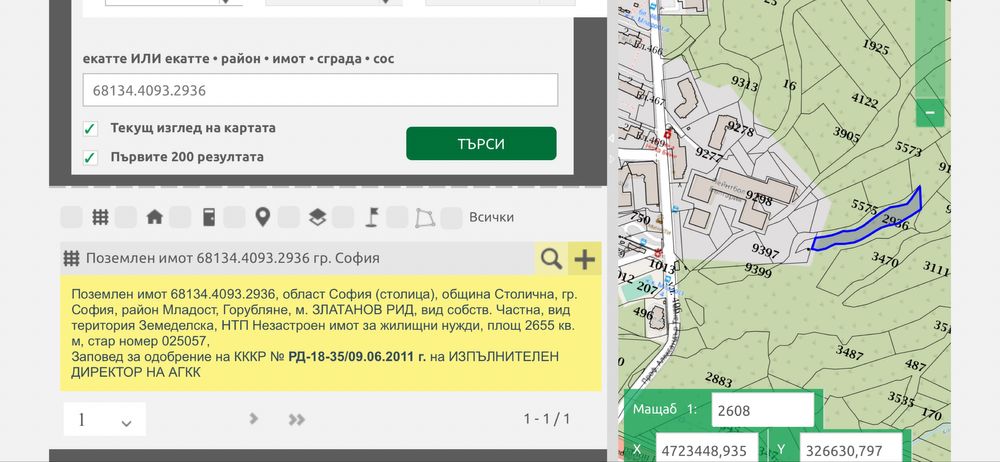Click parcel label 1925 on map
The width and height of the screenshot is (1000, 462).
875,46
